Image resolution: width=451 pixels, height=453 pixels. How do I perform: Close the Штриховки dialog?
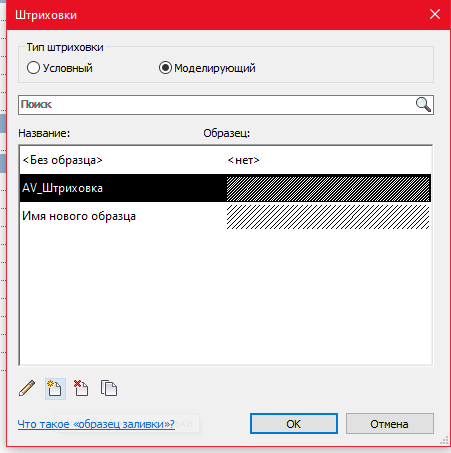tap(435, 14)
